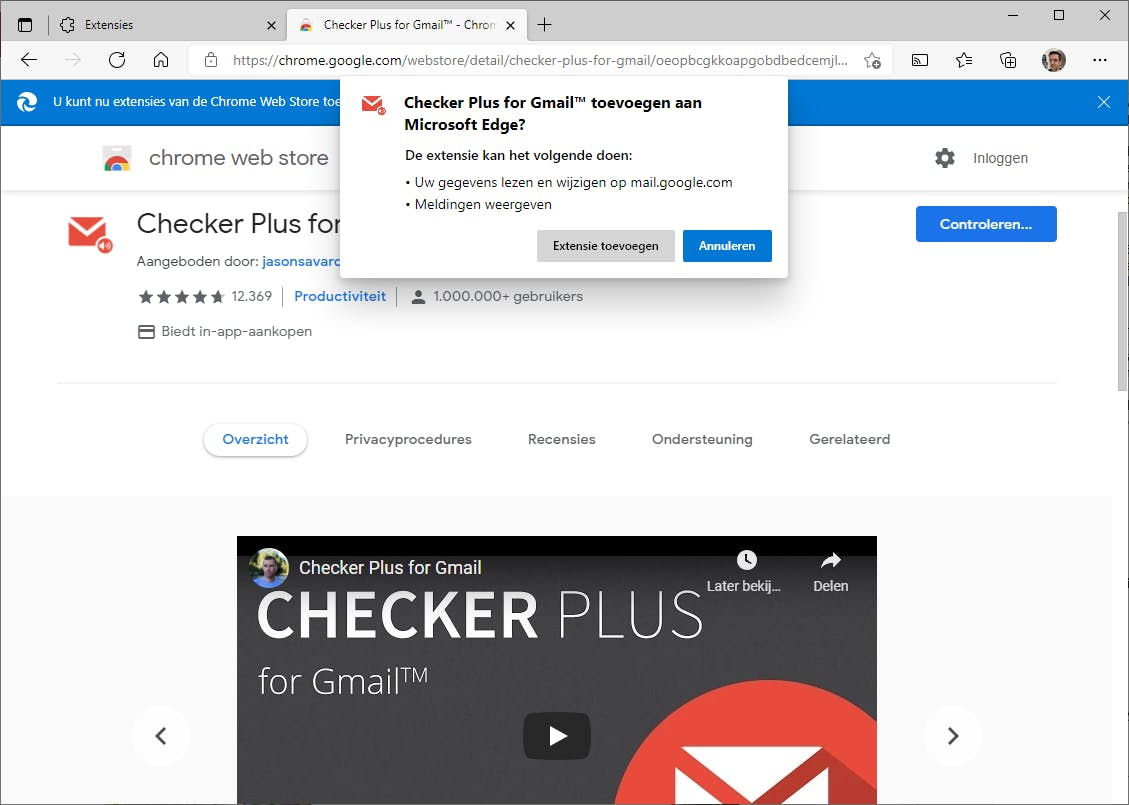Go back to previous page
Screen dimensions: 1129x805
point(29,60)
